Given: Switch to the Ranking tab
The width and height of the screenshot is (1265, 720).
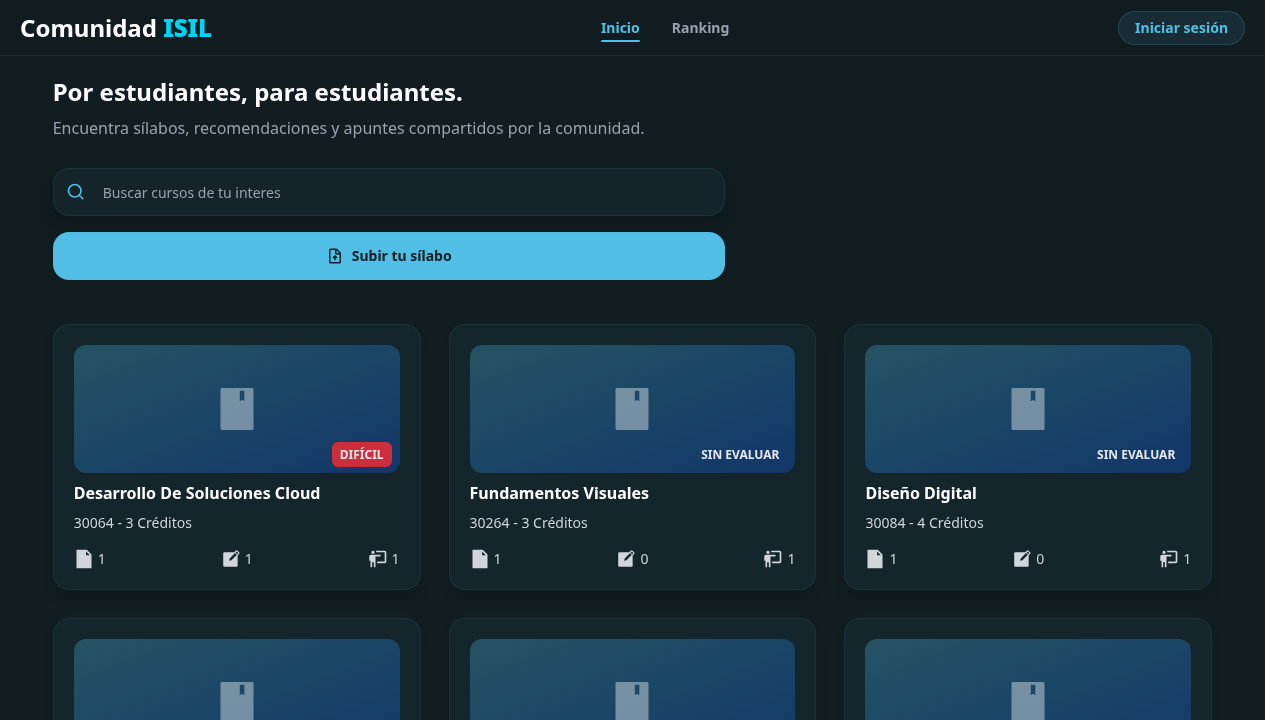Looking at the screenshot, I should [x=700, y=28].
